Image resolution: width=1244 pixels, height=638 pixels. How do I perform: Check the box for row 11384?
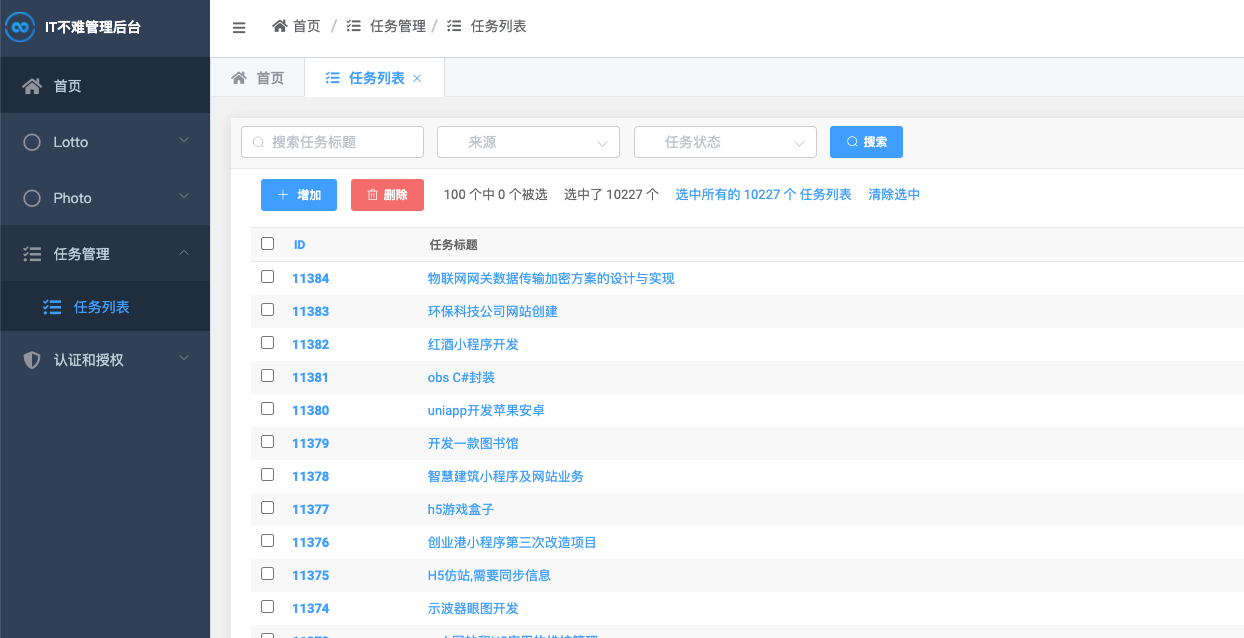(x=267, y=277)
